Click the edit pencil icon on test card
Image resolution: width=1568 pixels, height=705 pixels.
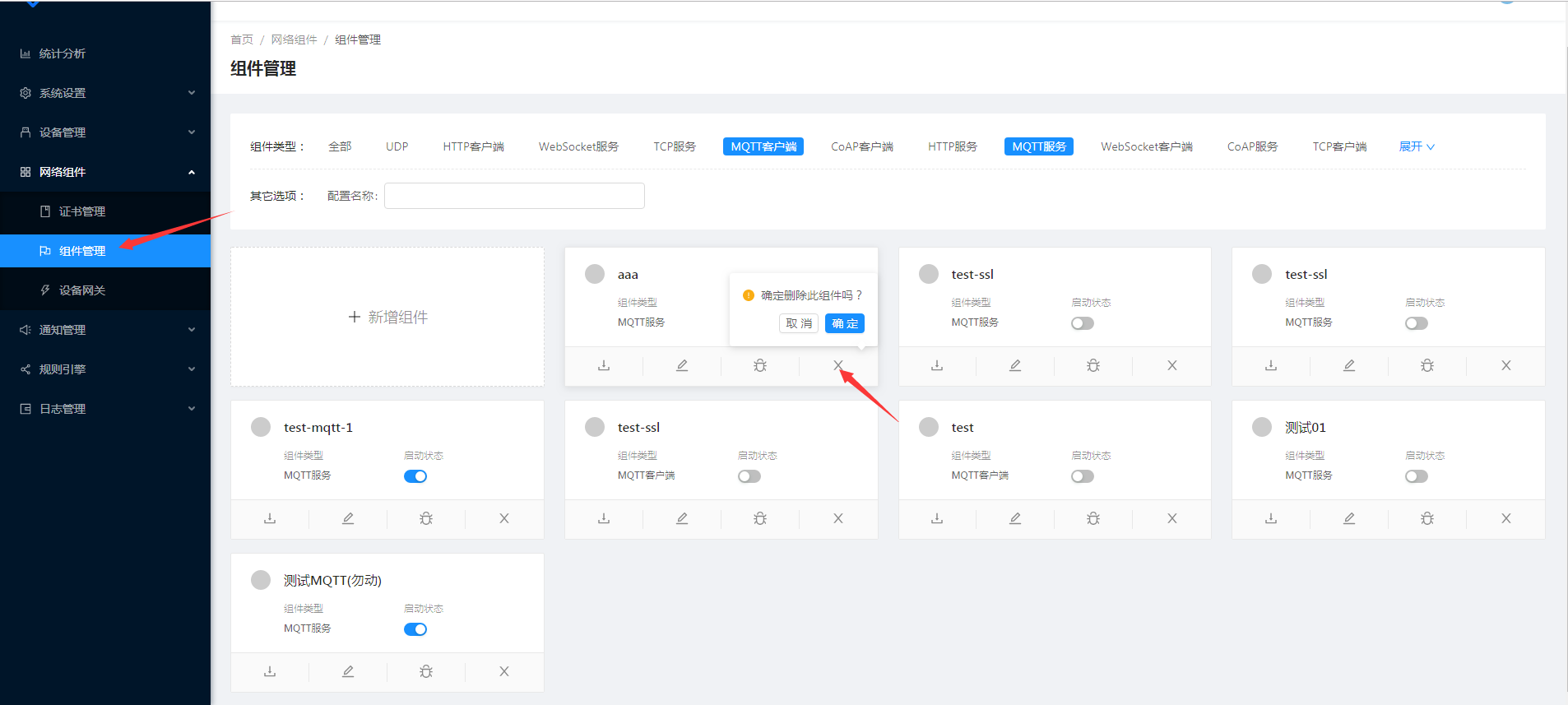click(1015, 518)
